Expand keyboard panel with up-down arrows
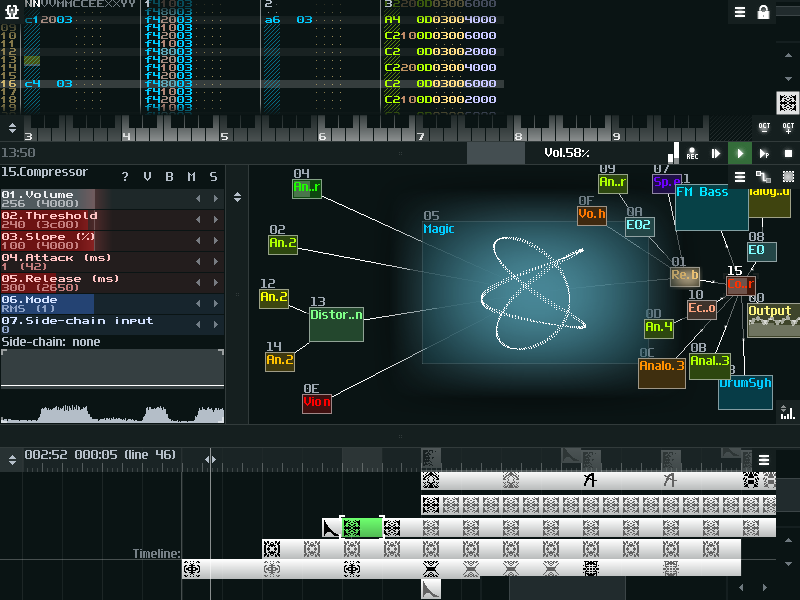Image resolution: width=800 pixels, height=600 pixels. (12, 128)
